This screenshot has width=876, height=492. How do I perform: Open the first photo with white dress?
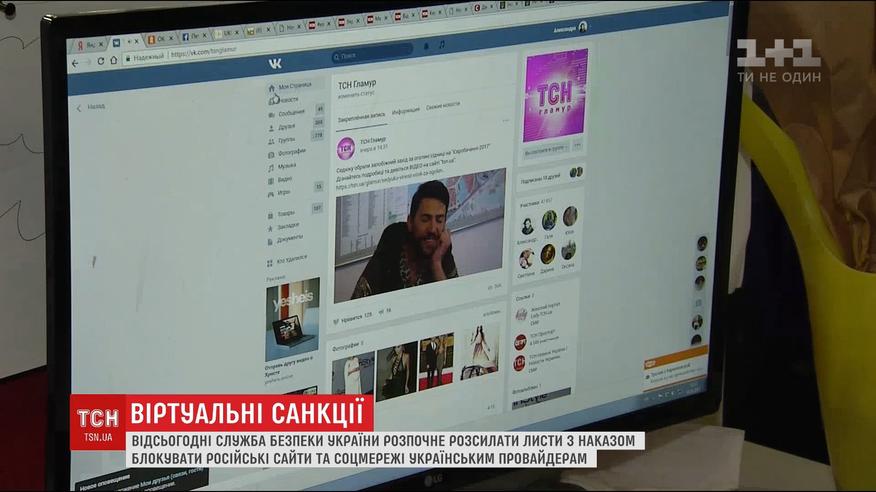pyautogui.click(x=353, y=375)
